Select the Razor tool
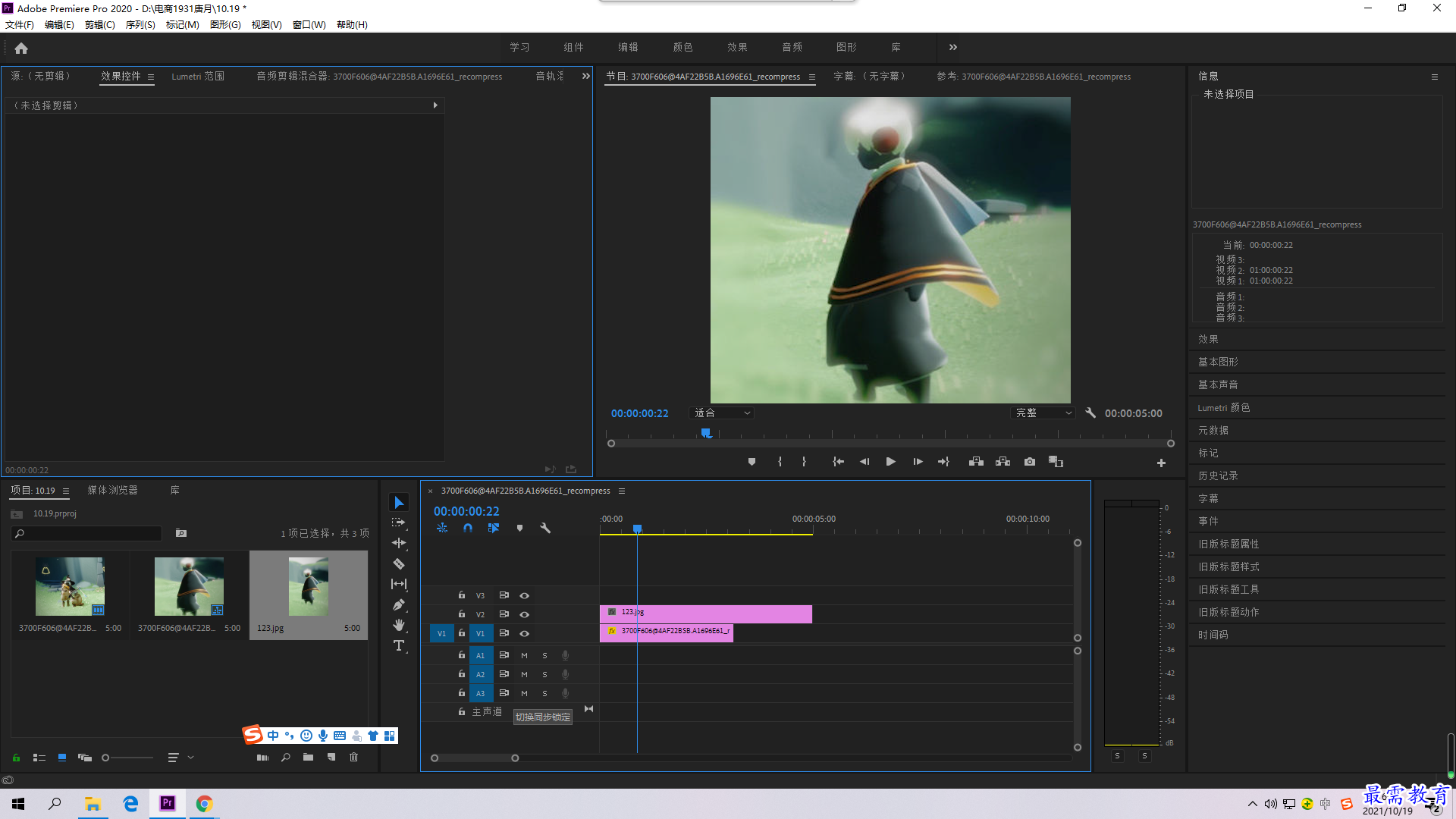Image resolution: width=1456 pixels, height=819 pixels. (x=399, y=563)
